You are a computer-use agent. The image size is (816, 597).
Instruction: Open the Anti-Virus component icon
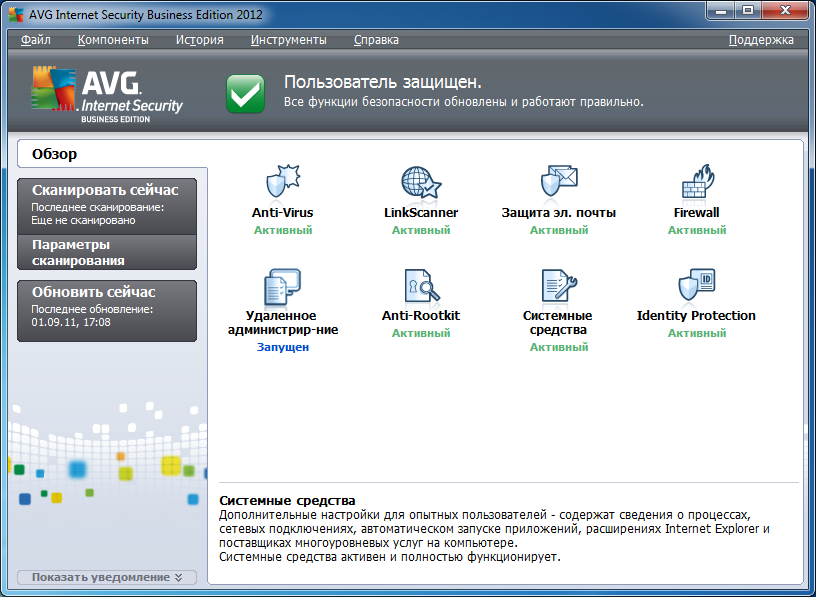pyautogui.click(x=283, y=182)
